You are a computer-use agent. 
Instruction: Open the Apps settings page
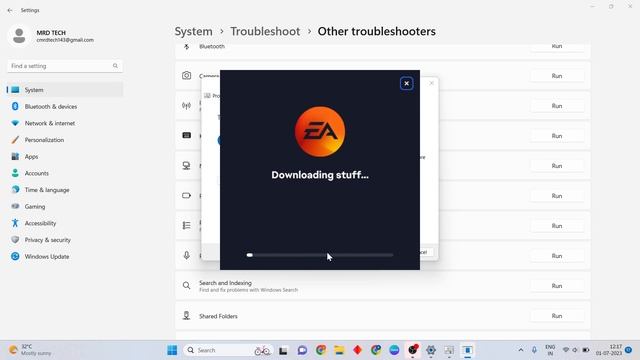click(64, 157)
